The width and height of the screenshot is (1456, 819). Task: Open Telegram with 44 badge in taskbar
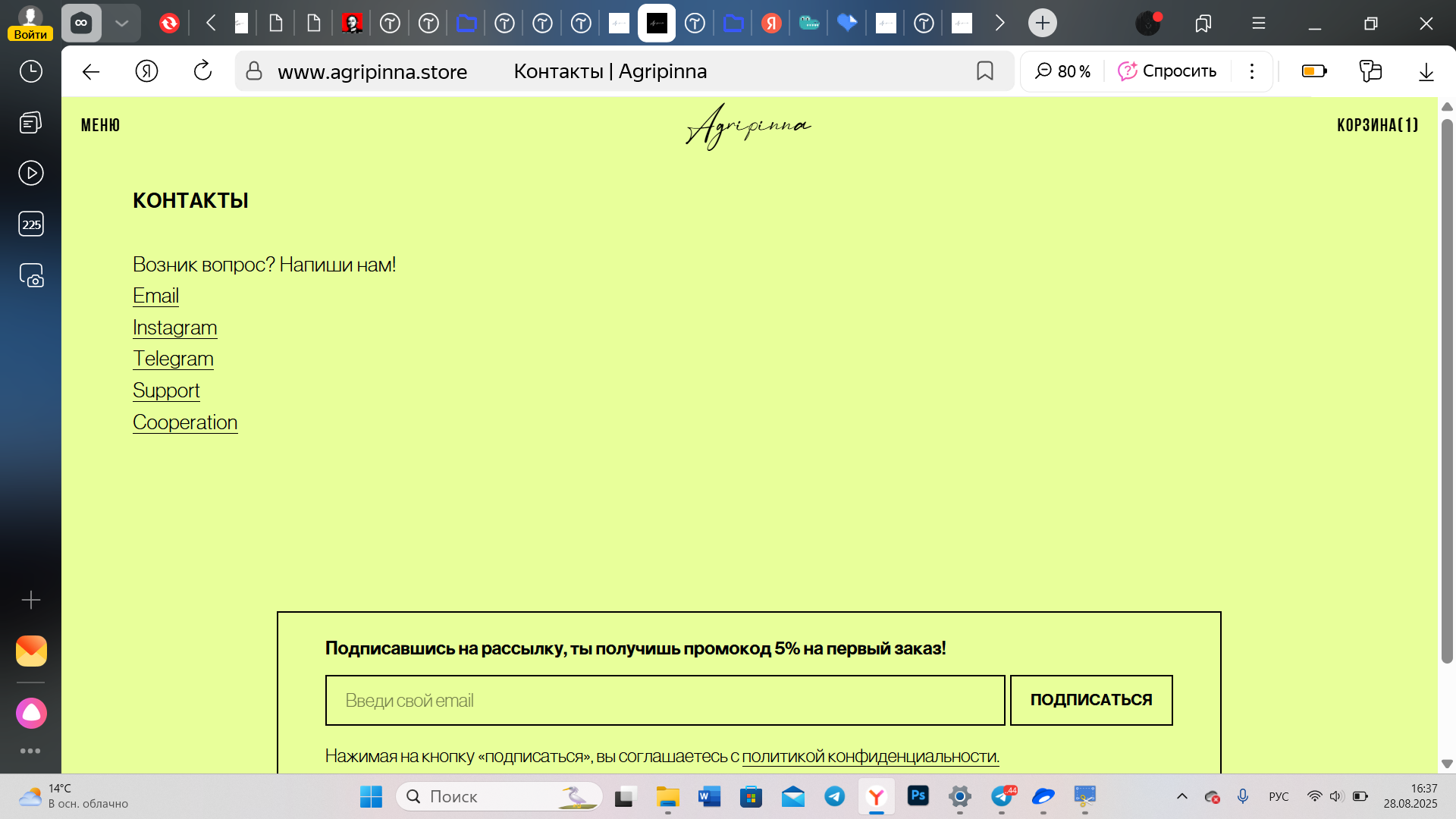(x=1003, y=796)
